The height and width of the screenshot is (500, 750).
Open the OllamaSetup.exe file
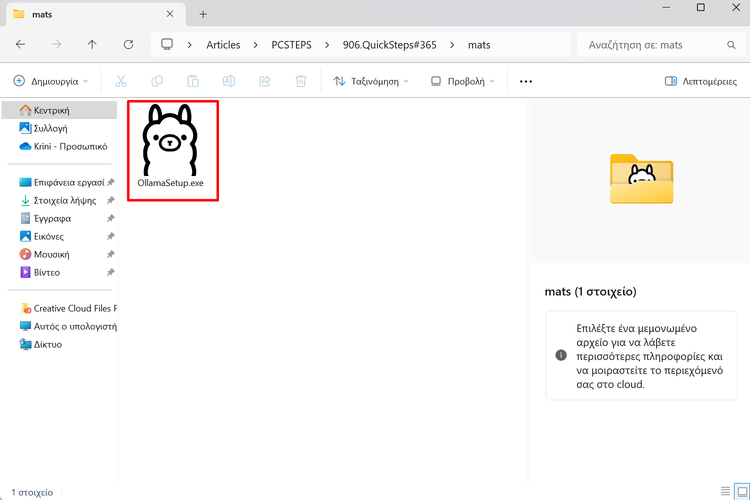click(x=170, y=146)
